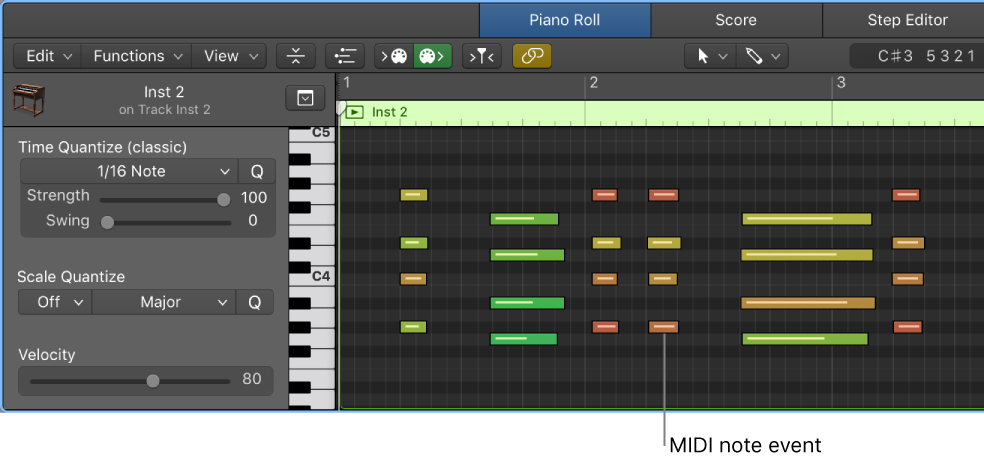Click the Velocity value 80
984x462 pixels.
pyautogui.click(x=252, y=379)
